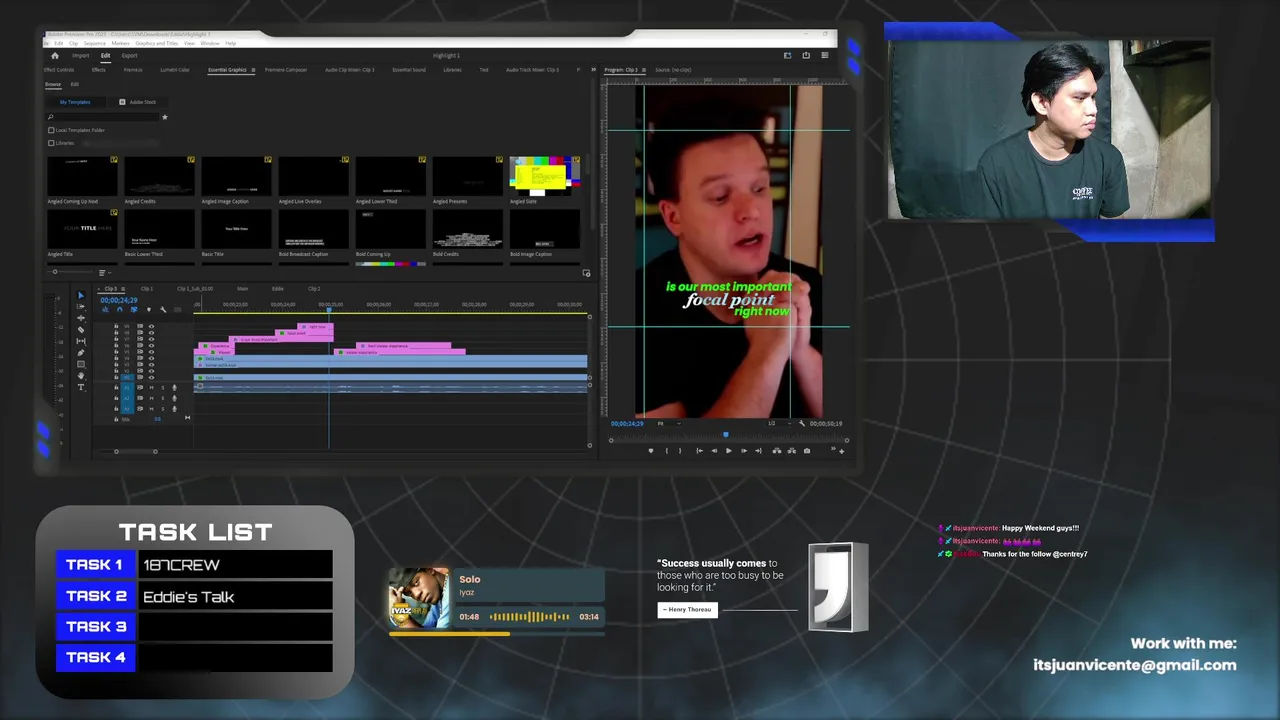The width and height of the screenshot is (1280, 720).
Task: Switch to Essential Sound tab
Action: click(x=408, y=70)
